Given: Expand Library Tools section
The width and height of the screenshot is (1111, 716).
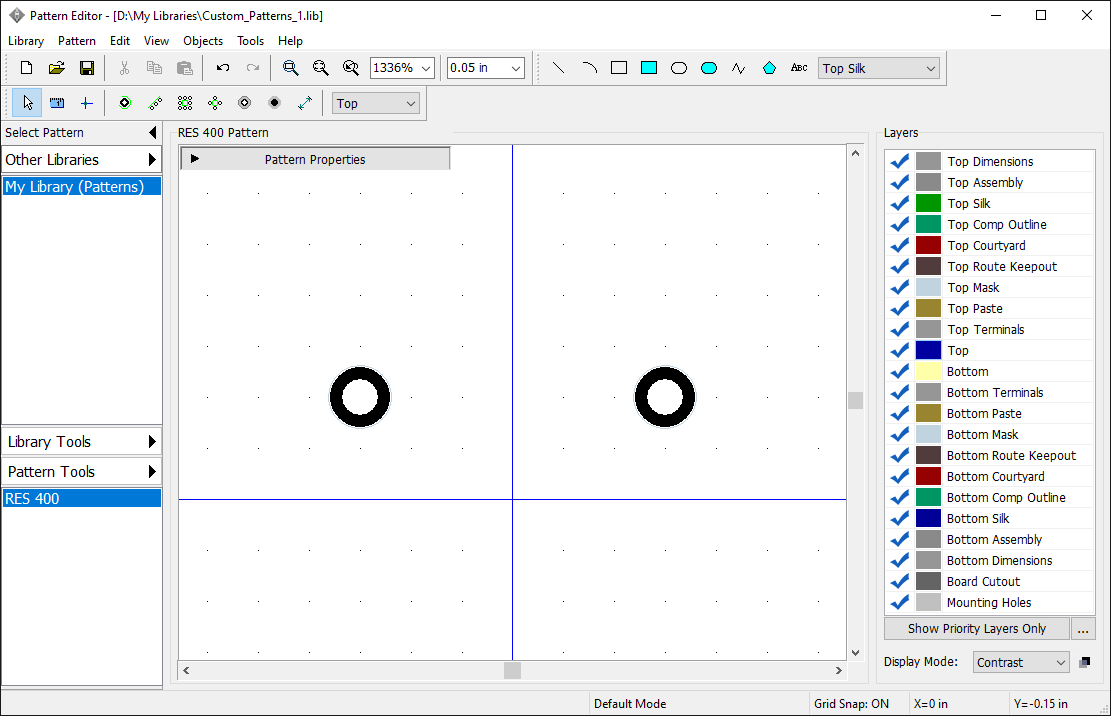Looking at the screenshot, I should [81, 442].
